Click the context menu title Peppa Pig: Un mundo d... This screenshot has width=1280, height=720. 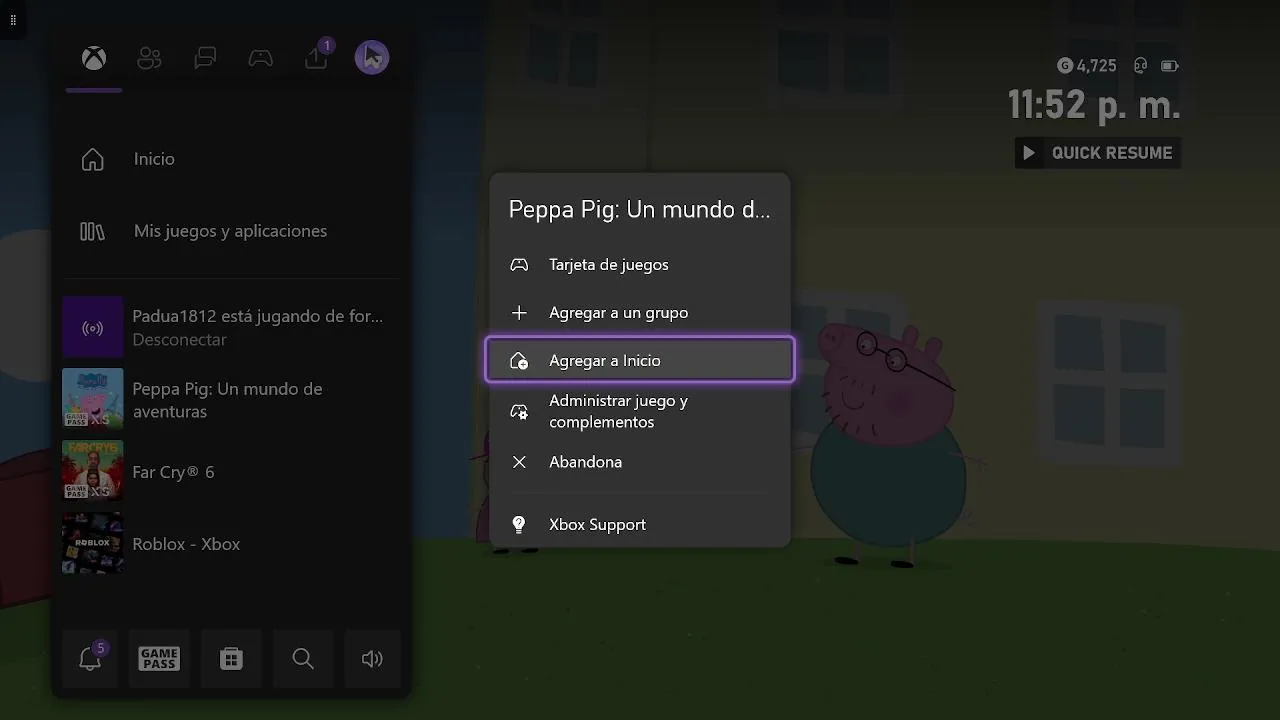[x=640, y=209]
